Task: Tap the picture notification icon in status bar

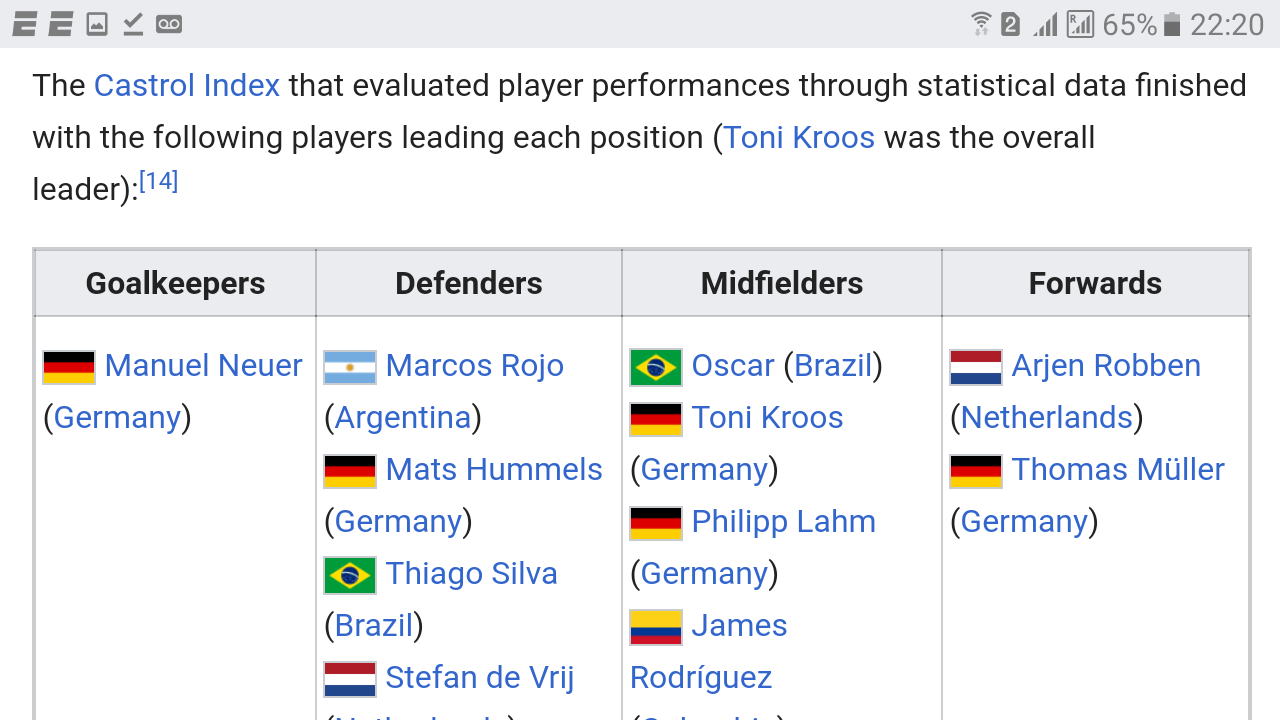Action: coord(97,24)
